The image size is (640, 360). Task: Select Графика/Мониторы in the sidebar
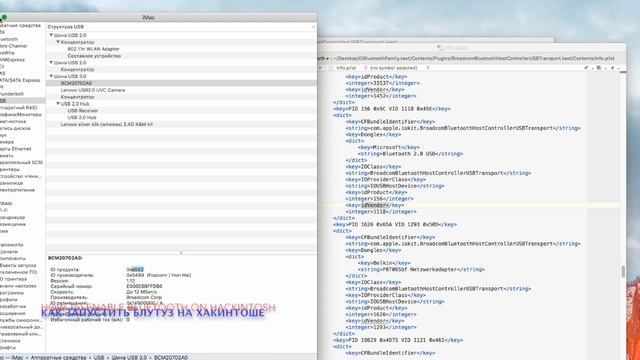[x=20, y=114]
